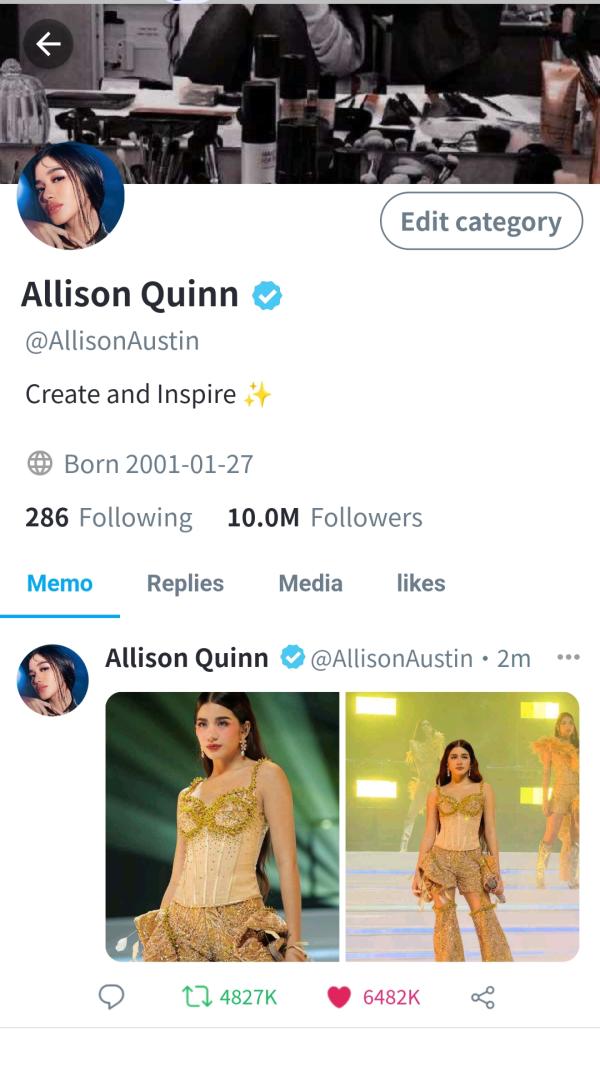600x1076 pixels.
Task: Toggle the red heart like icon
Action: (x=339, y=997)
